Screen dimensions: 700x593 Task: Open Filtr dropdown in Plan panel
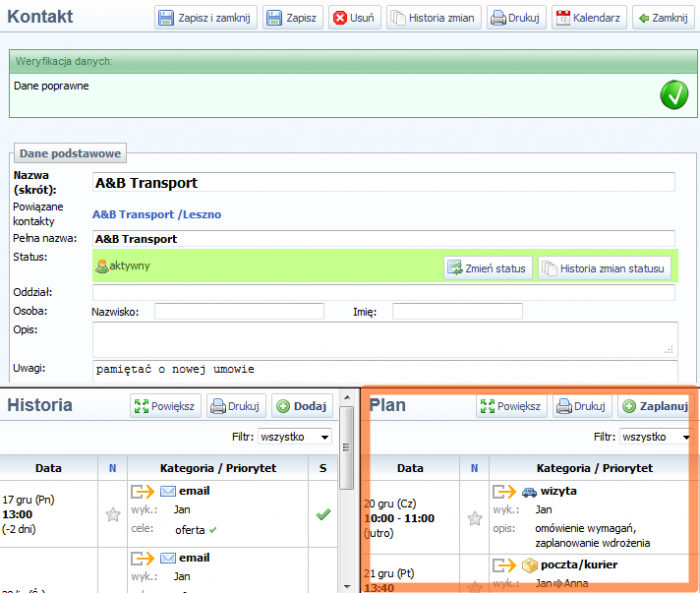pos(655,437)
